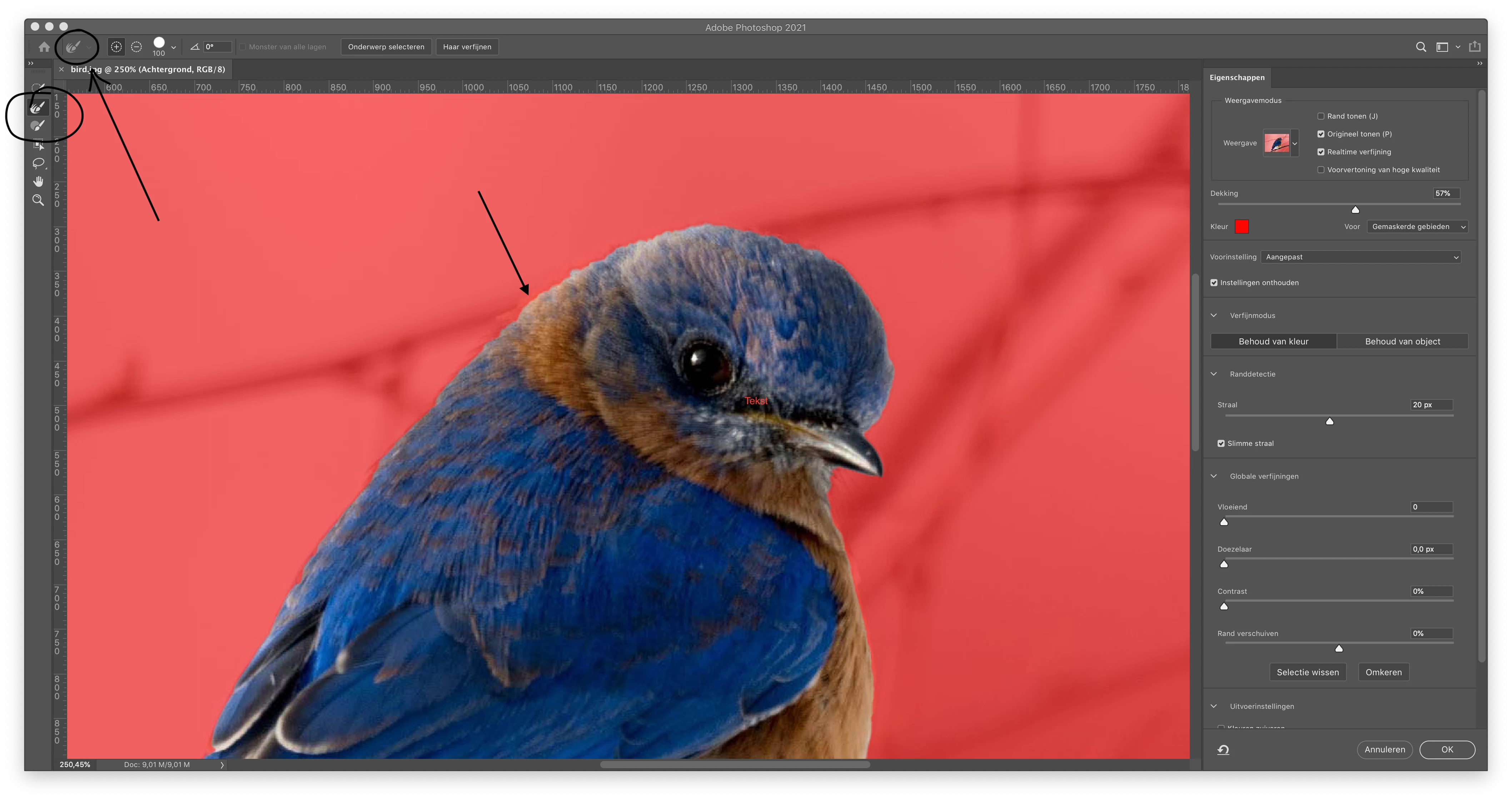Open the Voorinstelling dropdown
1512x801 pixels.
pyautogui.click(x=1361, y=257)
